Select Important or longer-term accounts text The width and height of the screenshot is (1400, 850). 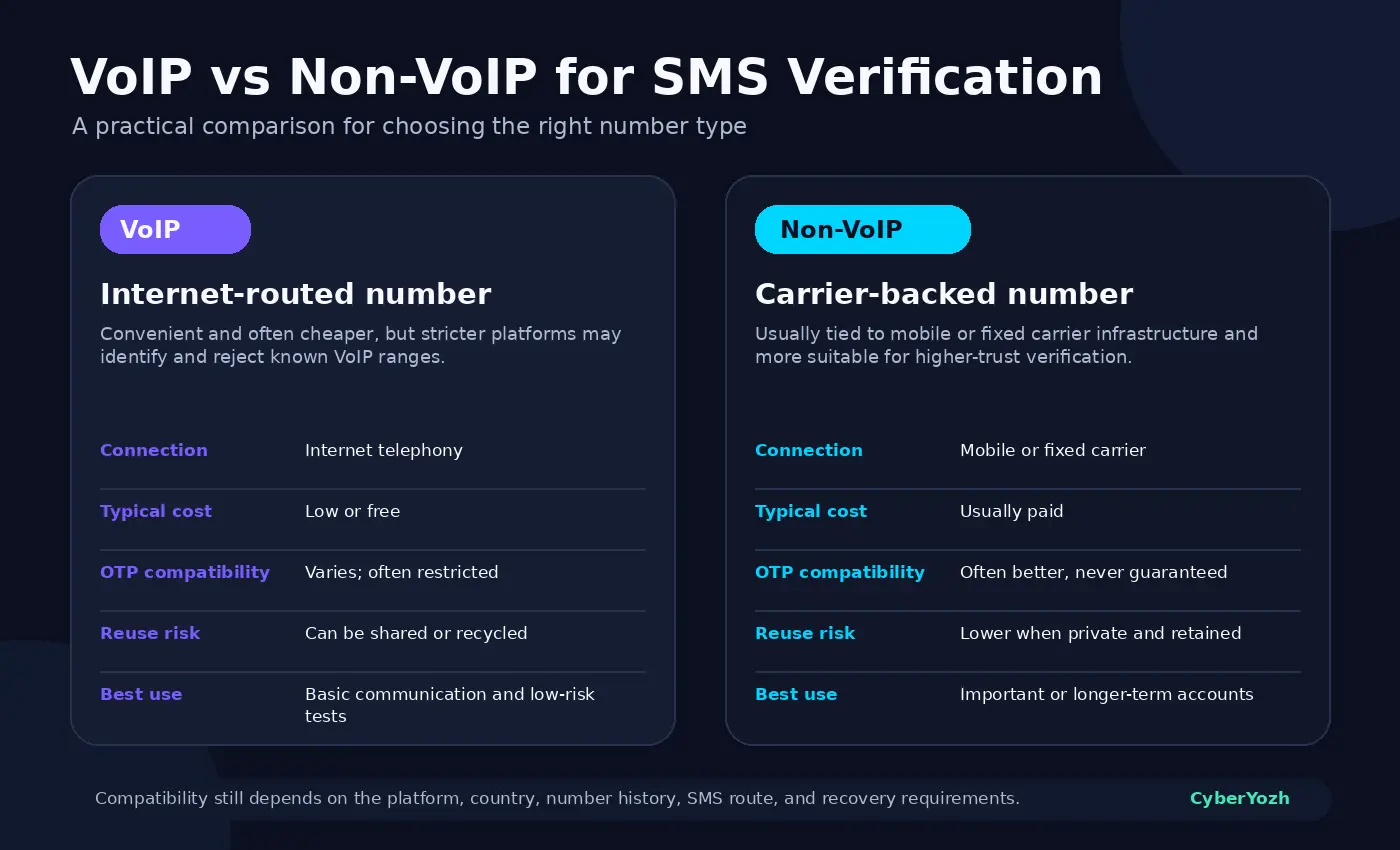coord(1106,694)
